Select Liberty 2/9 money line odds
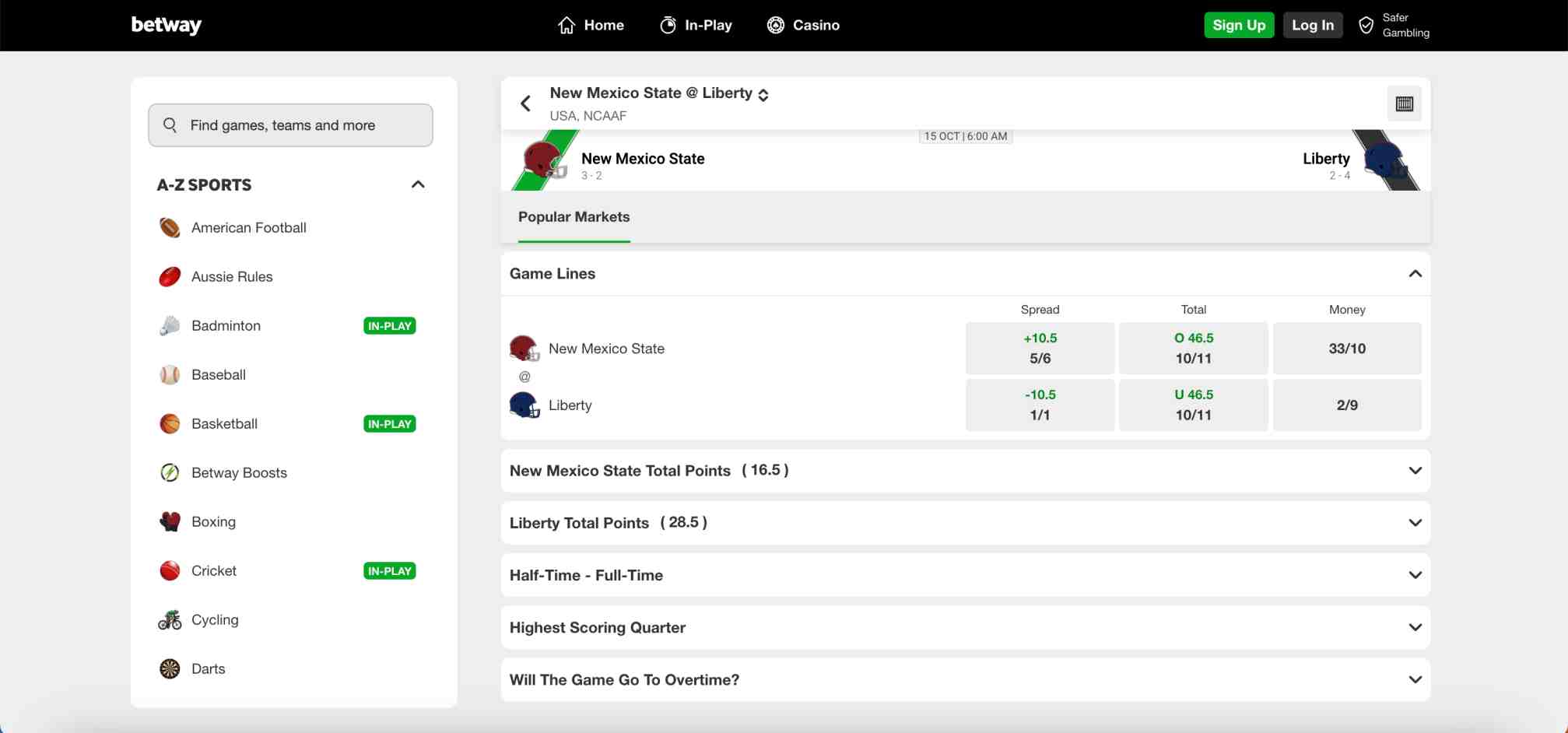 tap(1346, 405)
